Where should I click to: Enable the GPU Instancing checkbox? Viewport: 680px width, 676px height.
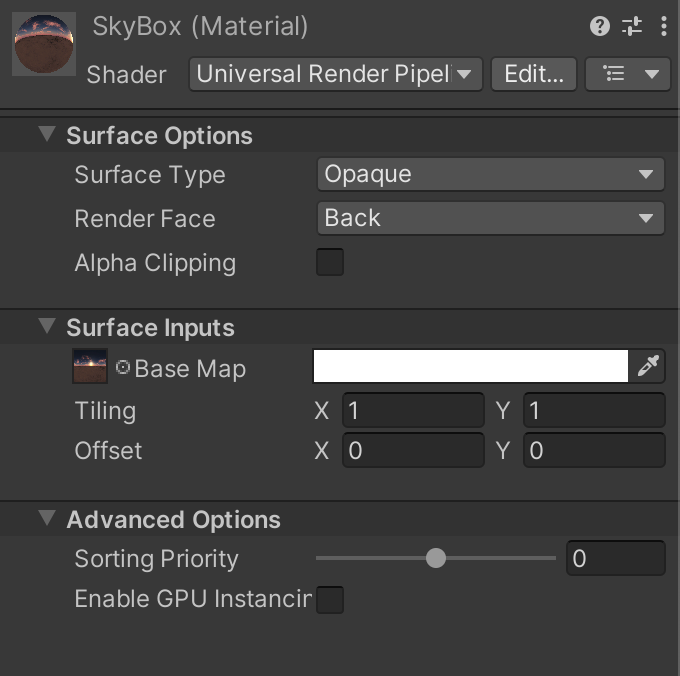tap(330, 600)
